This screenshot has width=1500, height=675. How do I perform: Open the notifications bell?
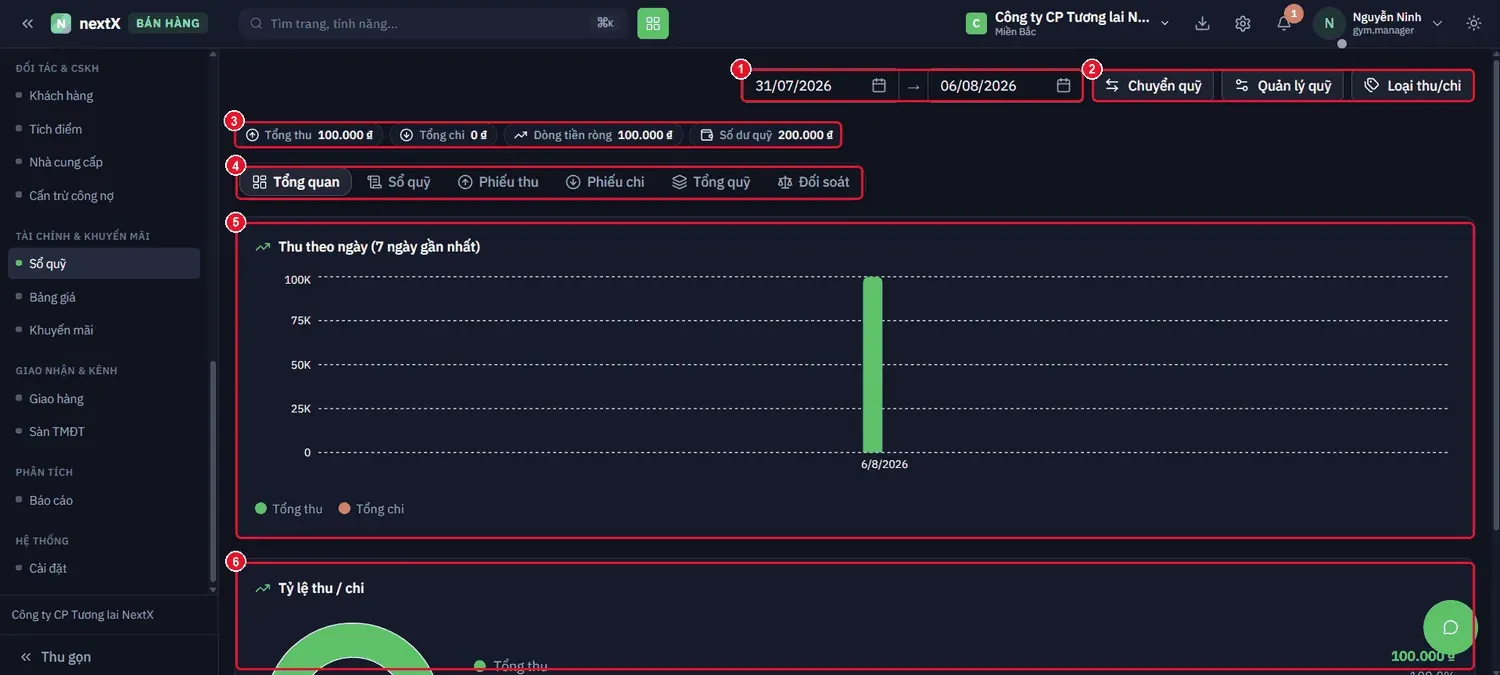(1284, 23)
